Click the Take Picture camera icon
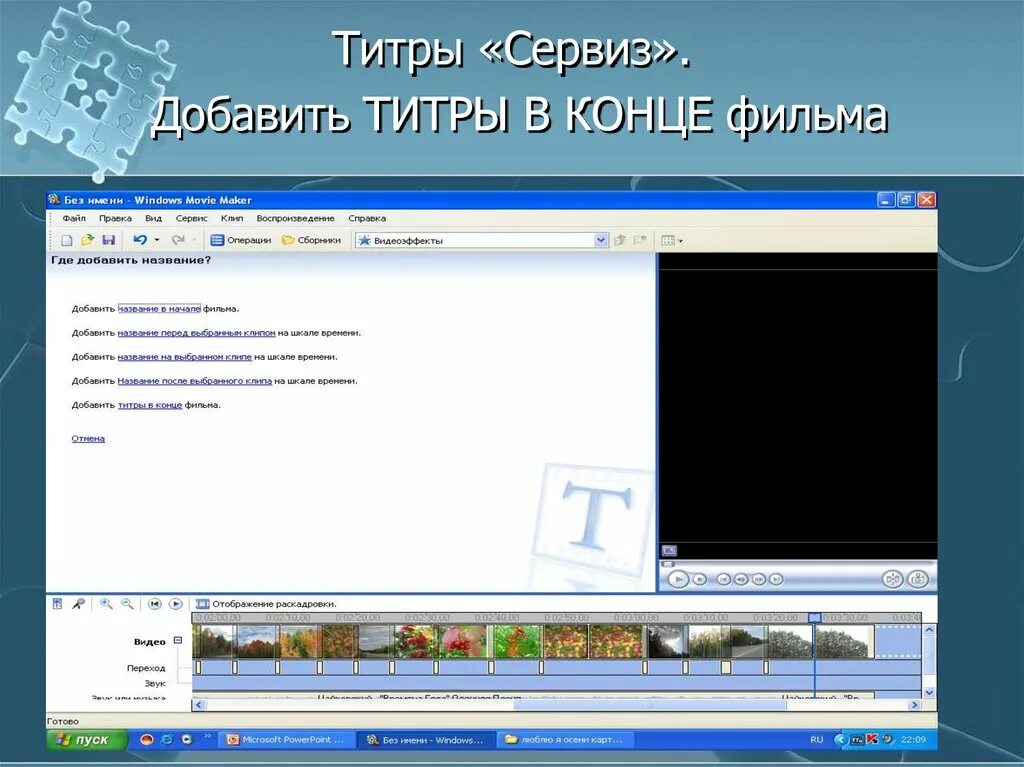This screenshot has height=767, width=1024. click(x=918, y=579)
